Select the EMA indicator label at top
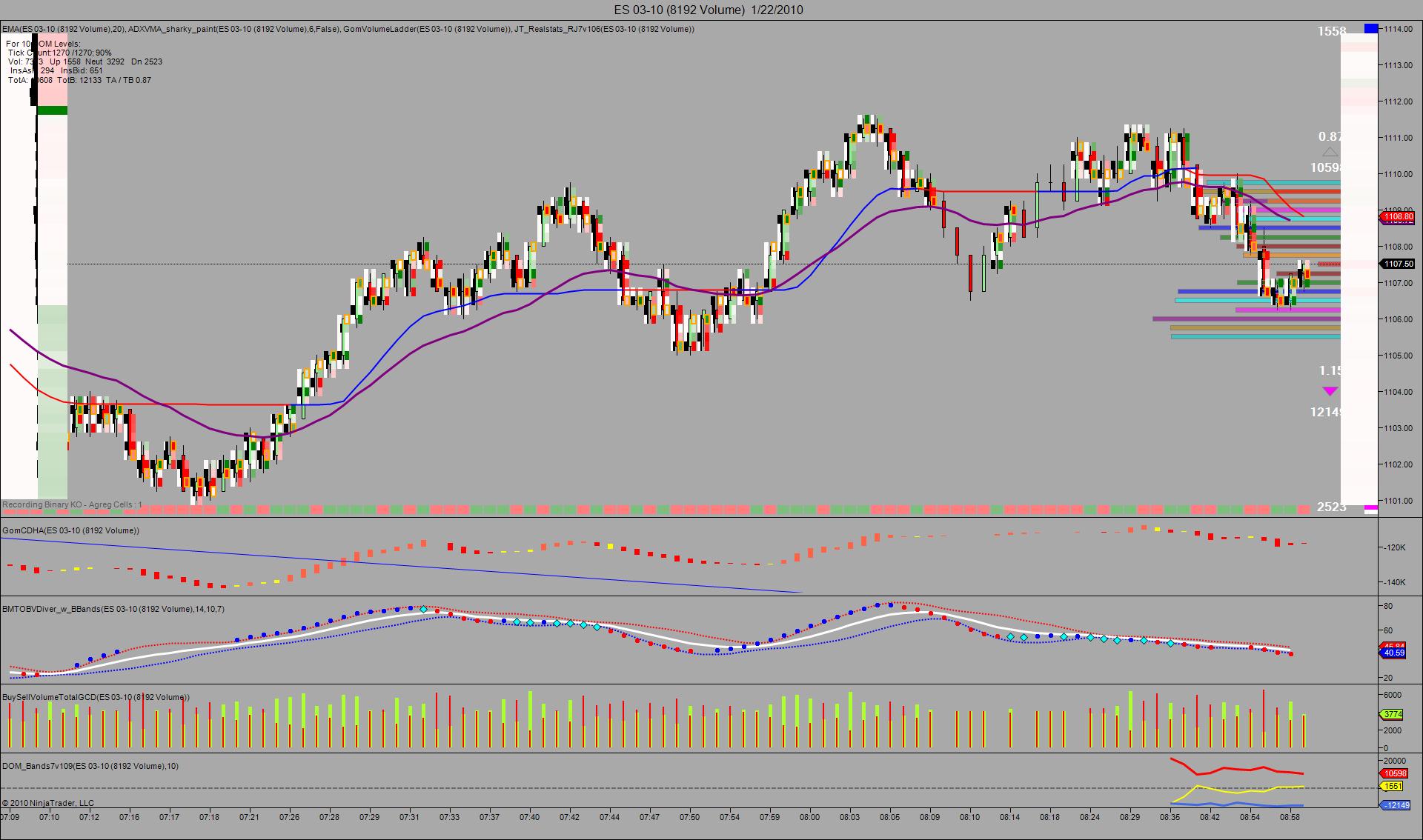This screenshot has width=1423, height=840. click(x=63, y=29)
